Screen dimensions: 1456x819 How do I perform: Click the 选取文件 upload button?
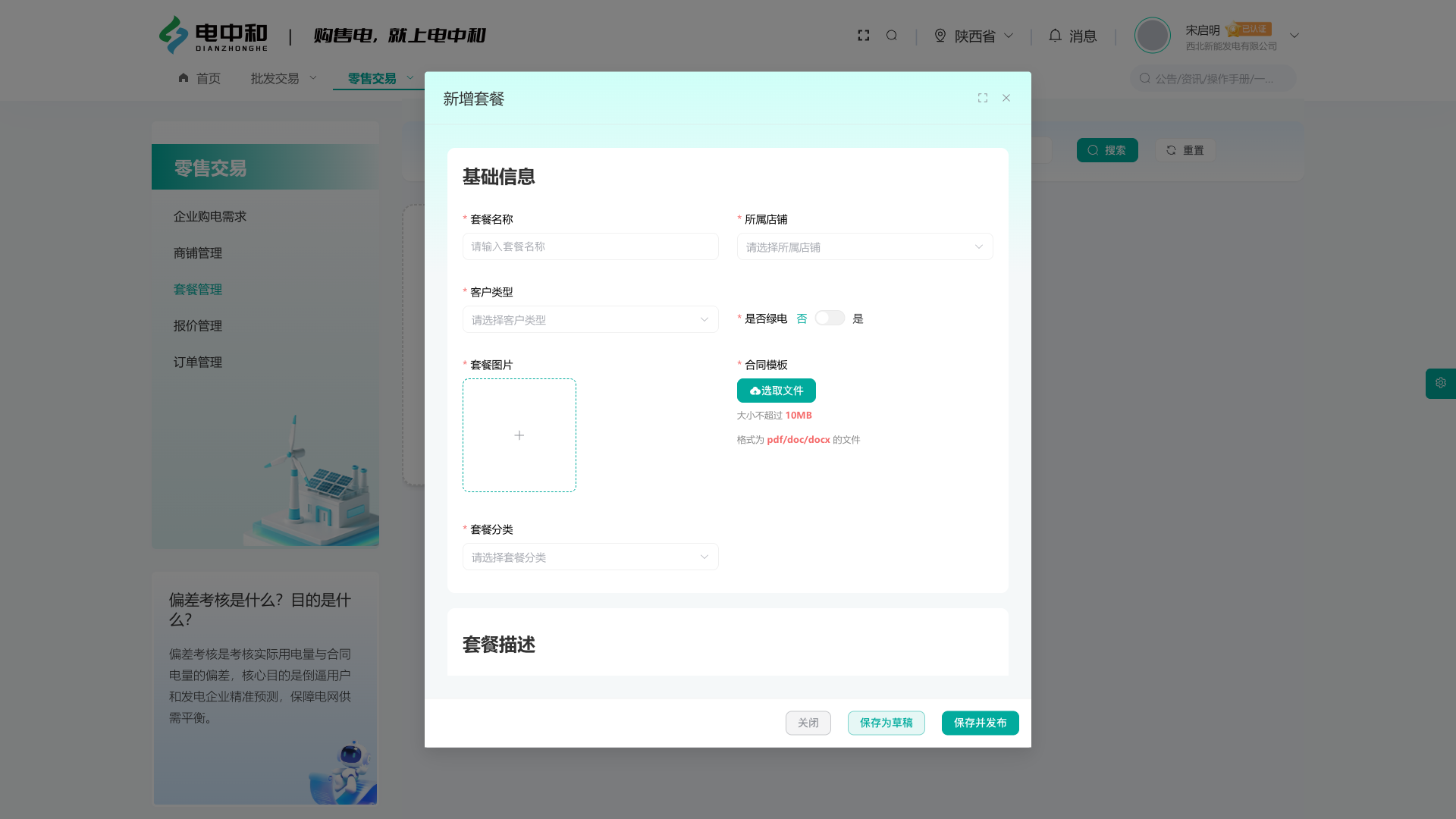point(777,391)
